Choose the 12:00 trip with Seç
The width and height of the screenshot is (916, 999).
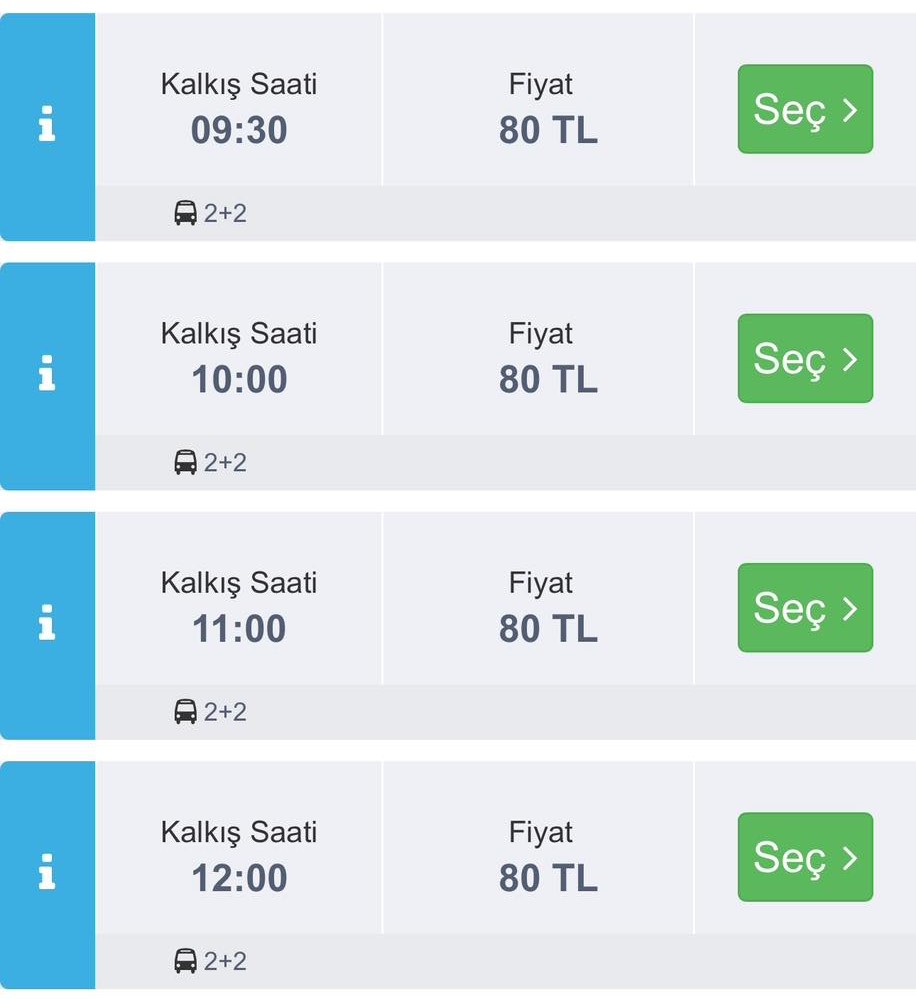coord(805,857)
